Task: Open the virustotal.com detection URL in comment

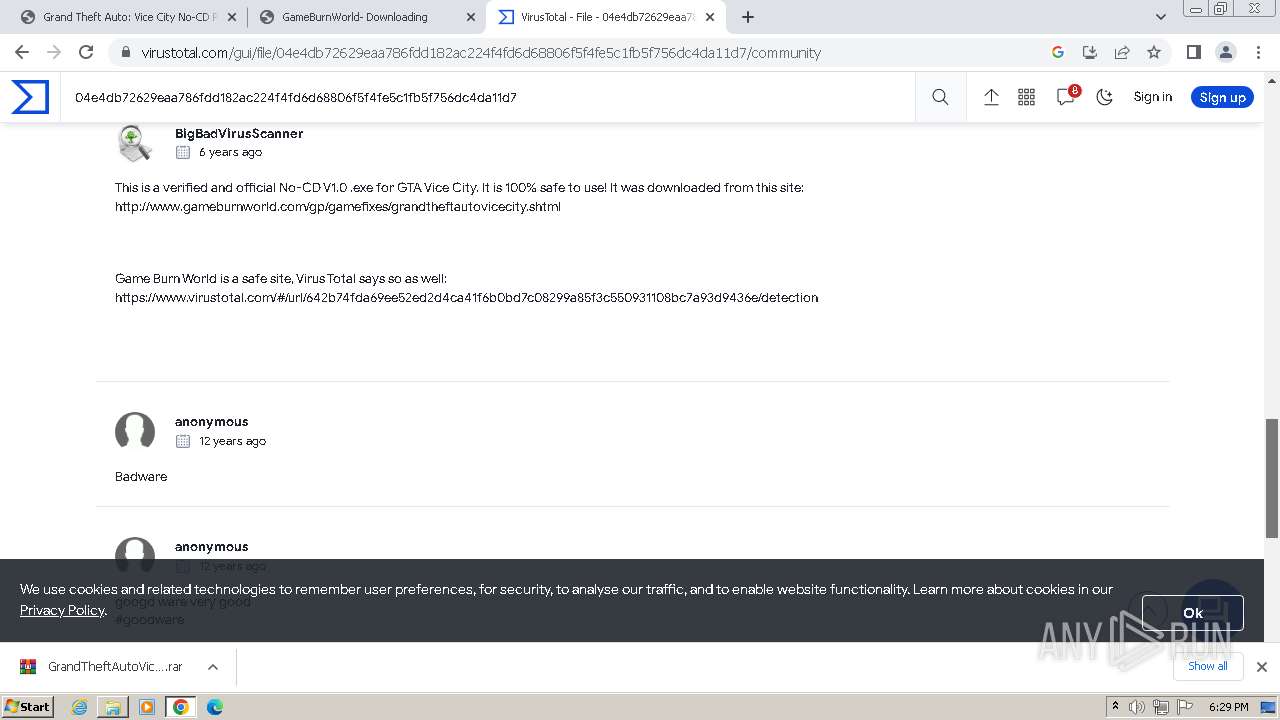Action: [x=467, y=297]
